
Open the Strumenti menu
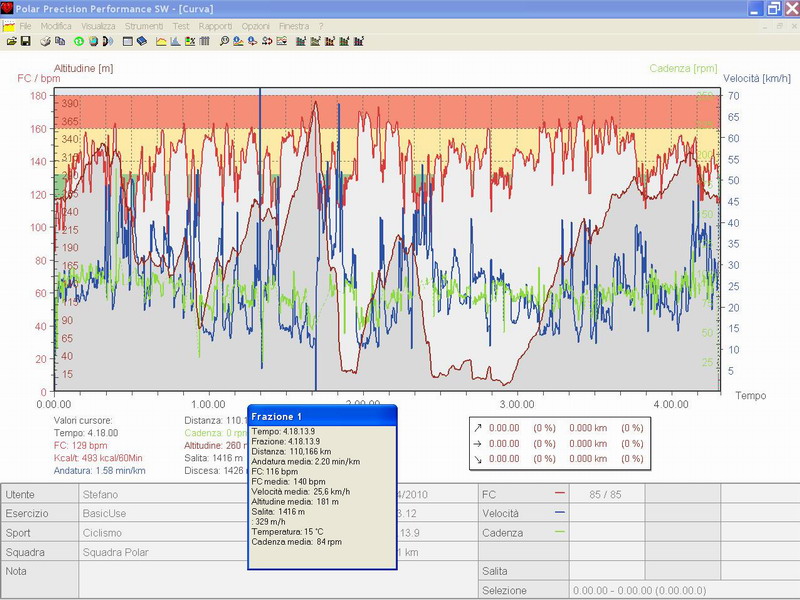pyautogui.click(x=144, y=24)
